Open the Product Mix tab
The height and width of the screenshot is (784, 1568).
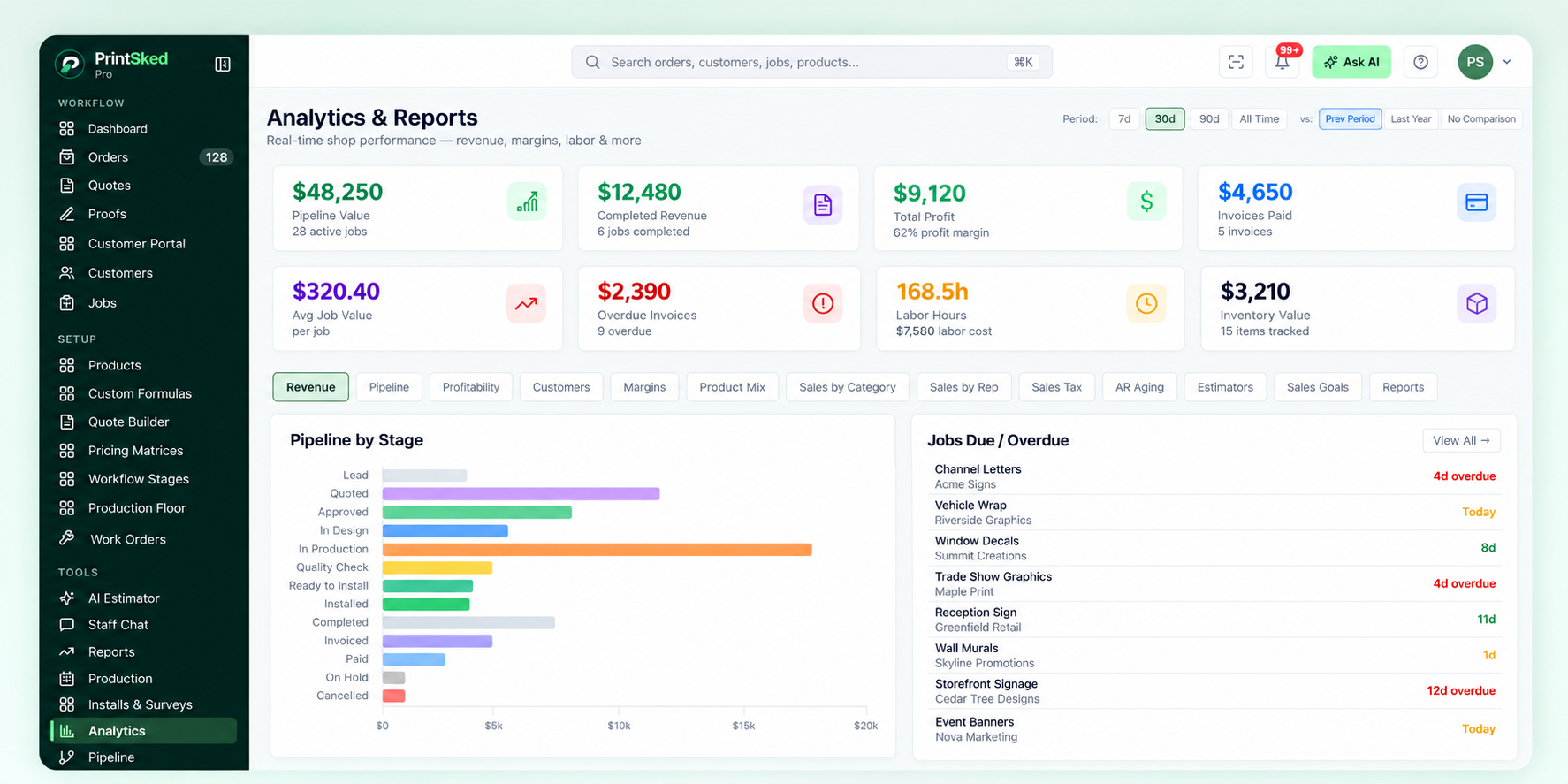click(x=733, y=387)
